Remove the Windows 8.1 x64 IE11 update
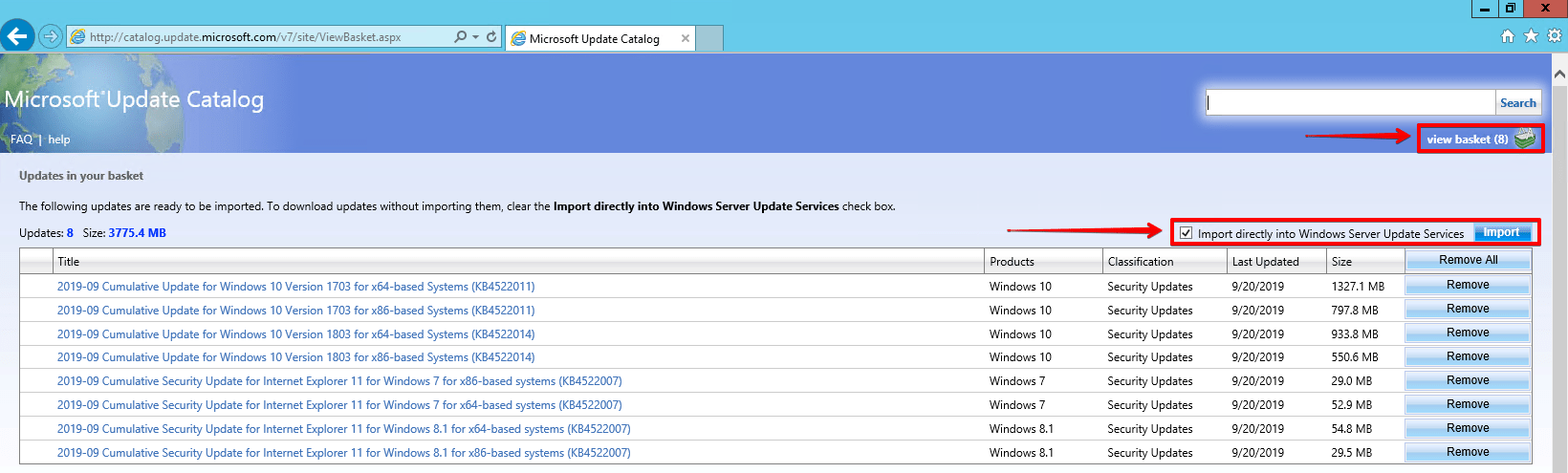 1468,428
